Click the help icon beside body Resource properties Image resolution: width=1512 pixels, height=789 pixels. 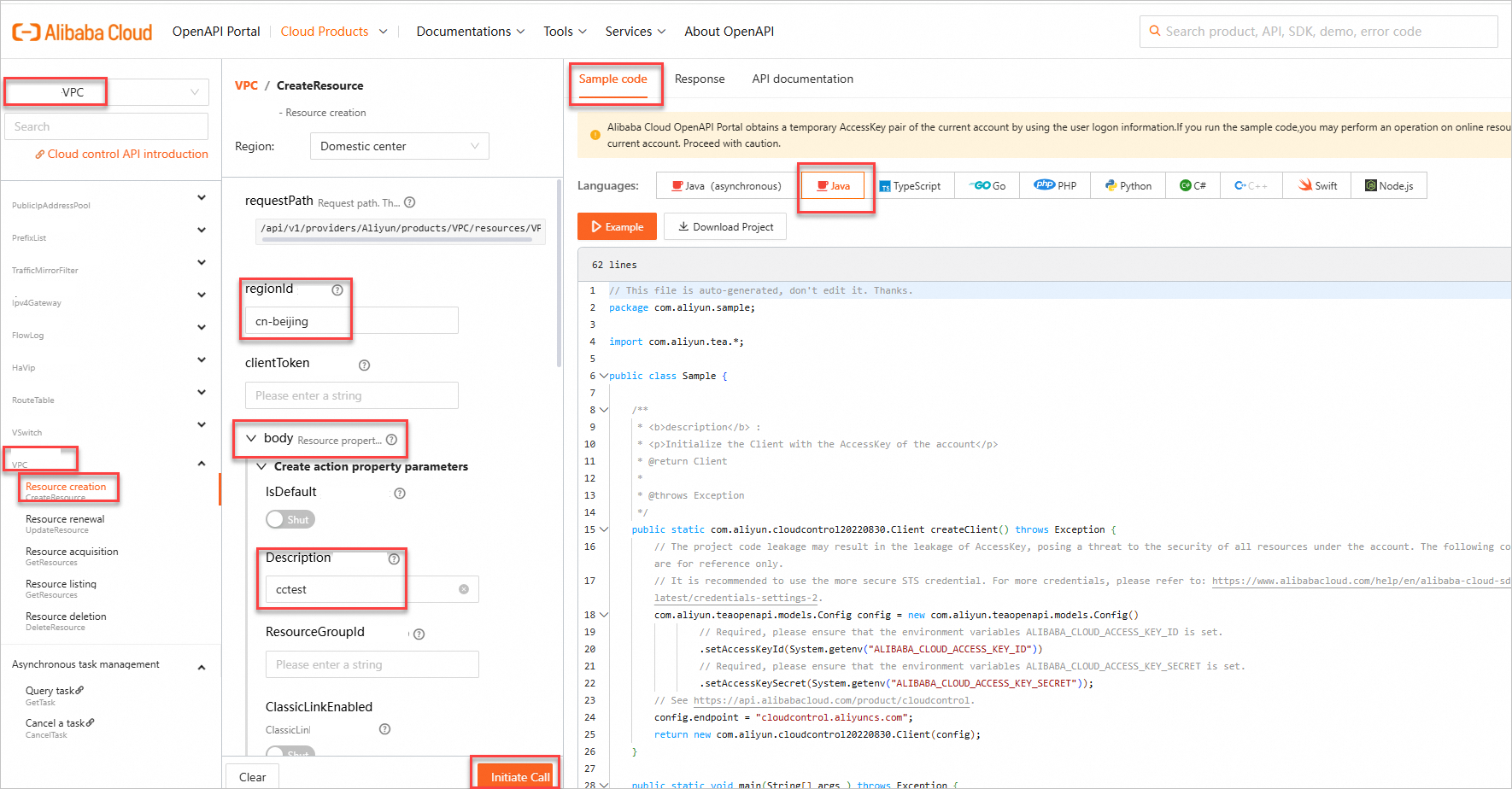click(391, 440)
